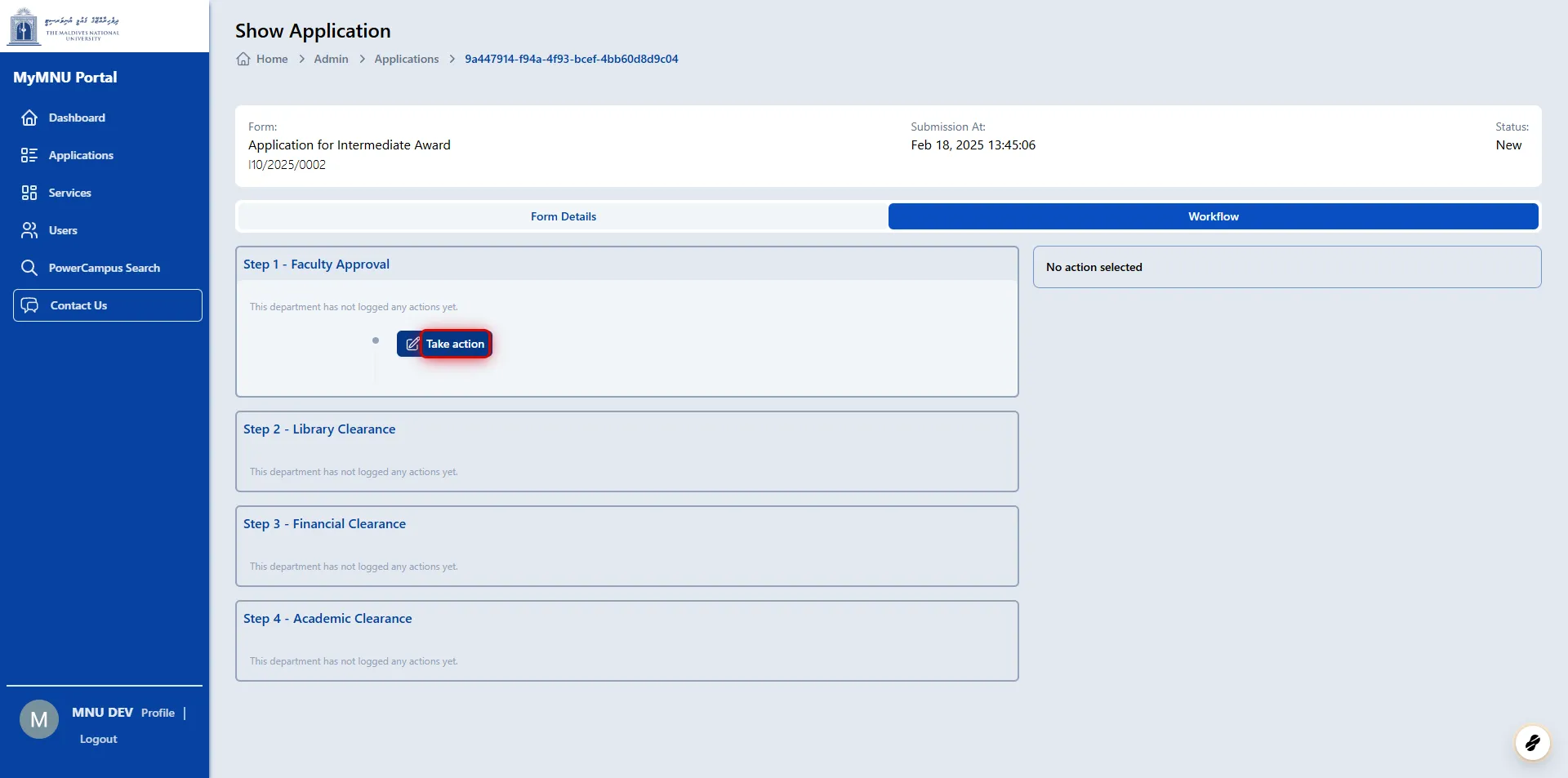
Task: Click the floating feather icon button
Action: [1532, 743]
